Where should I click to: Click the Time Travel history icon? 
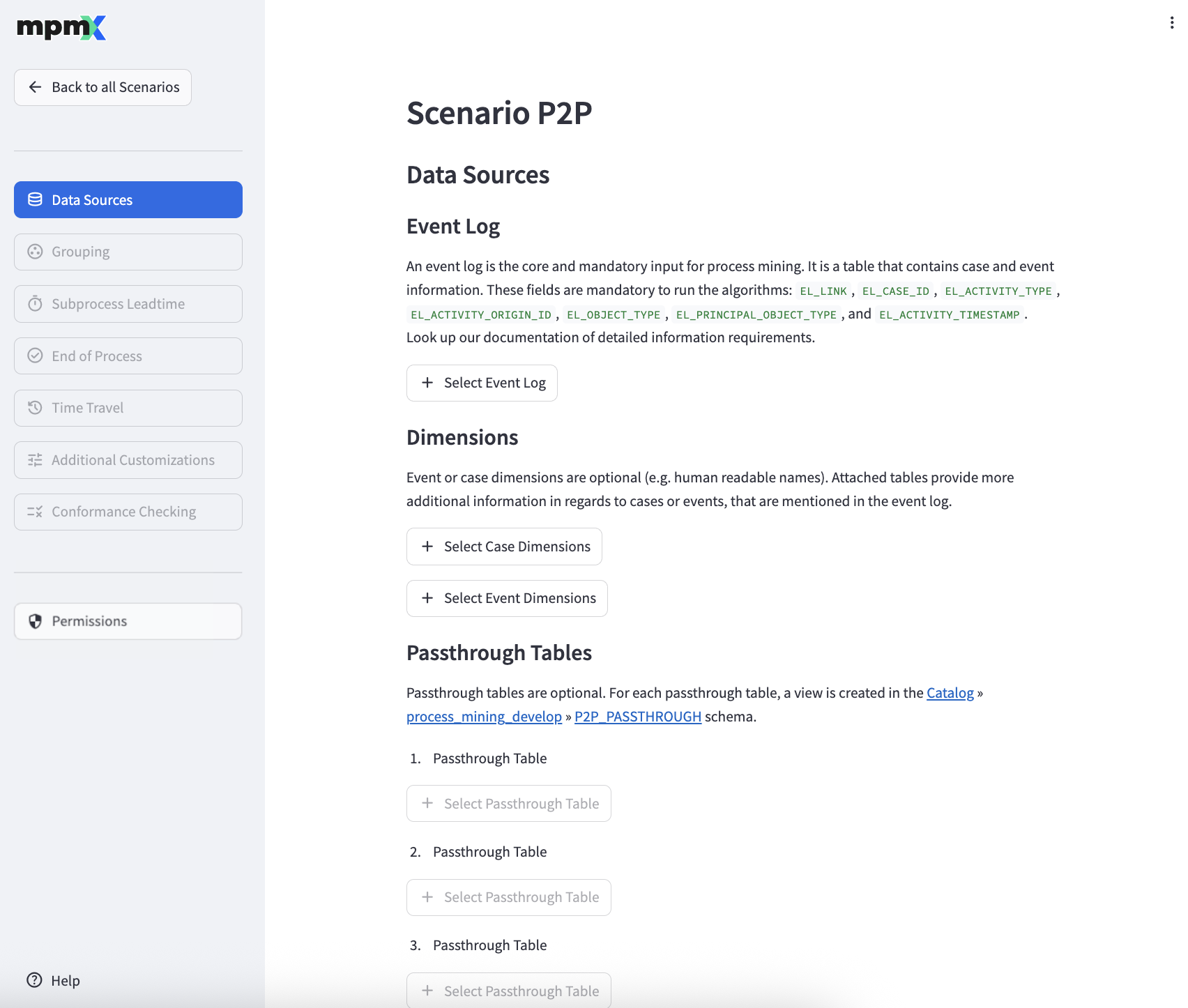click(x=35, y=408)
